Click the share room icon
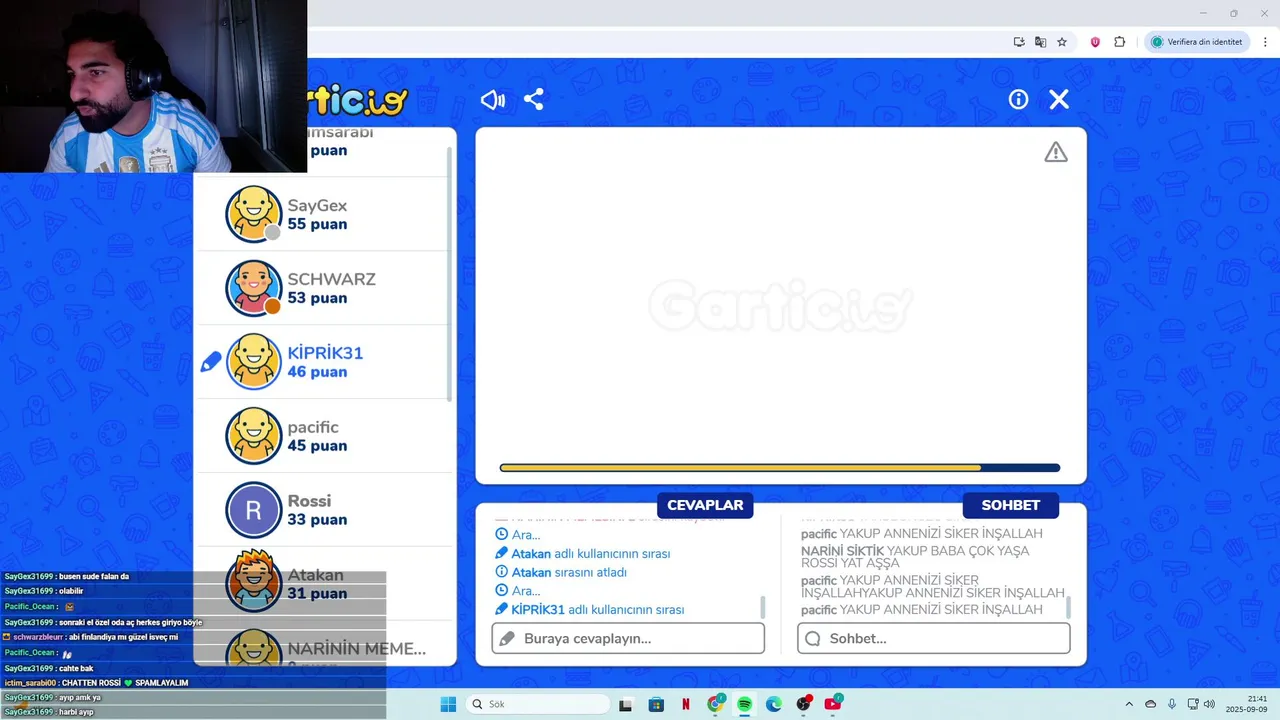1280x720 pixels. pyautogui.click(x=534, y=99)
